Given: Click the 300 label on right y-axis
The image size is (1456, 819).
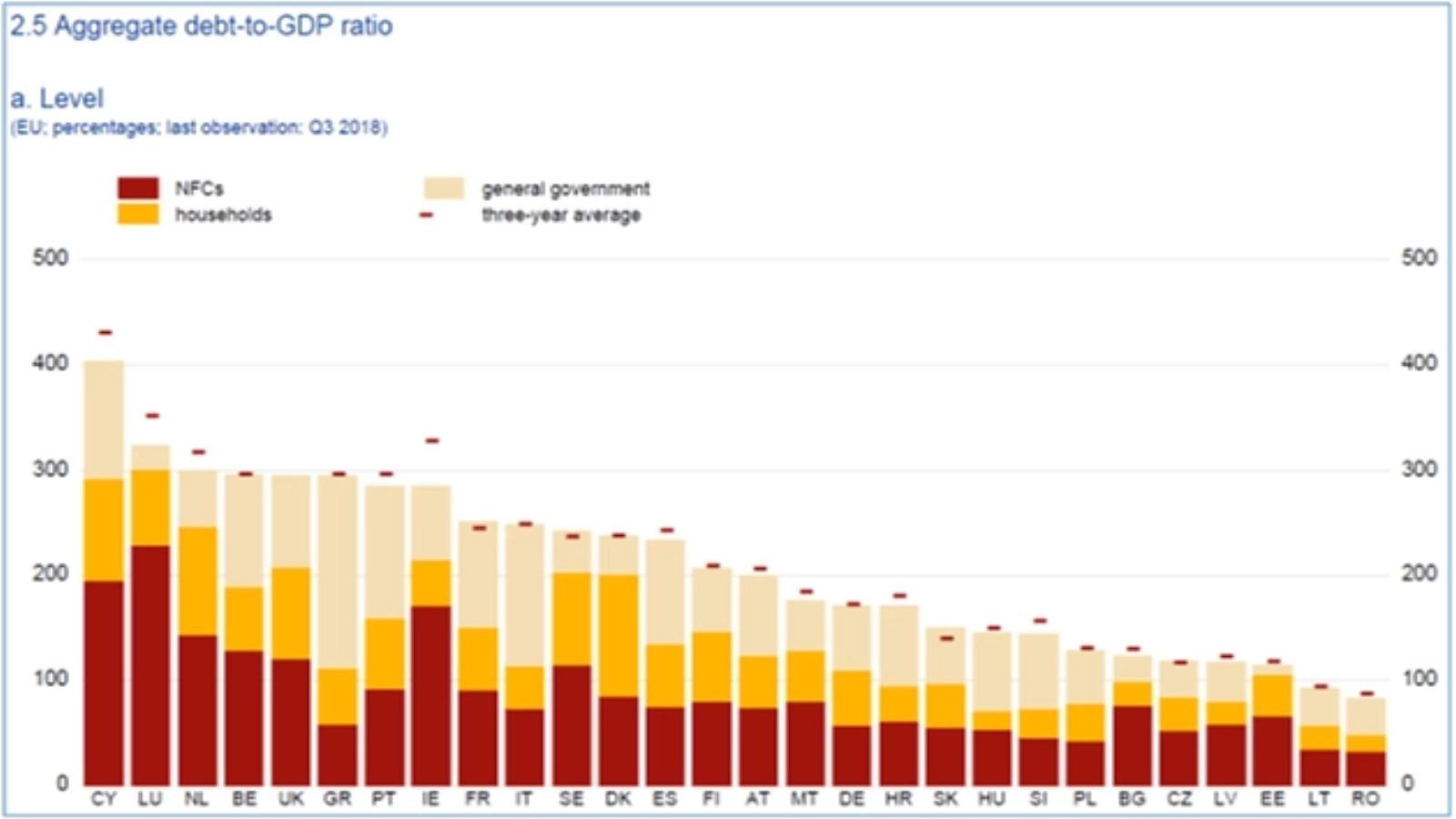Looking at the screenshot, I should coord(1419,470).
